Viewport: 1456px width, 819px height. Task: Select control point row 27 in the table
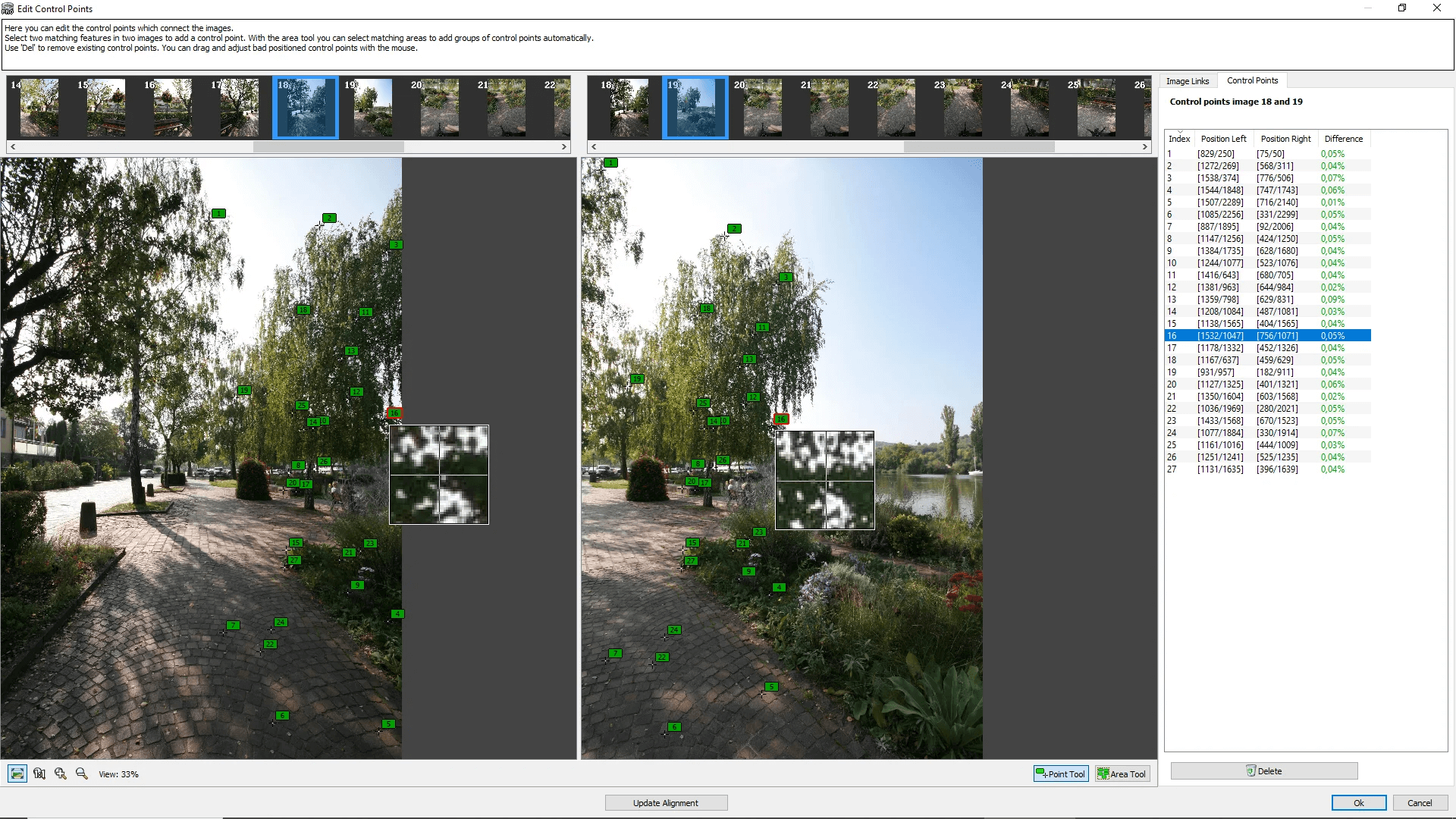pyautogui.click(x=1251, y=469)
